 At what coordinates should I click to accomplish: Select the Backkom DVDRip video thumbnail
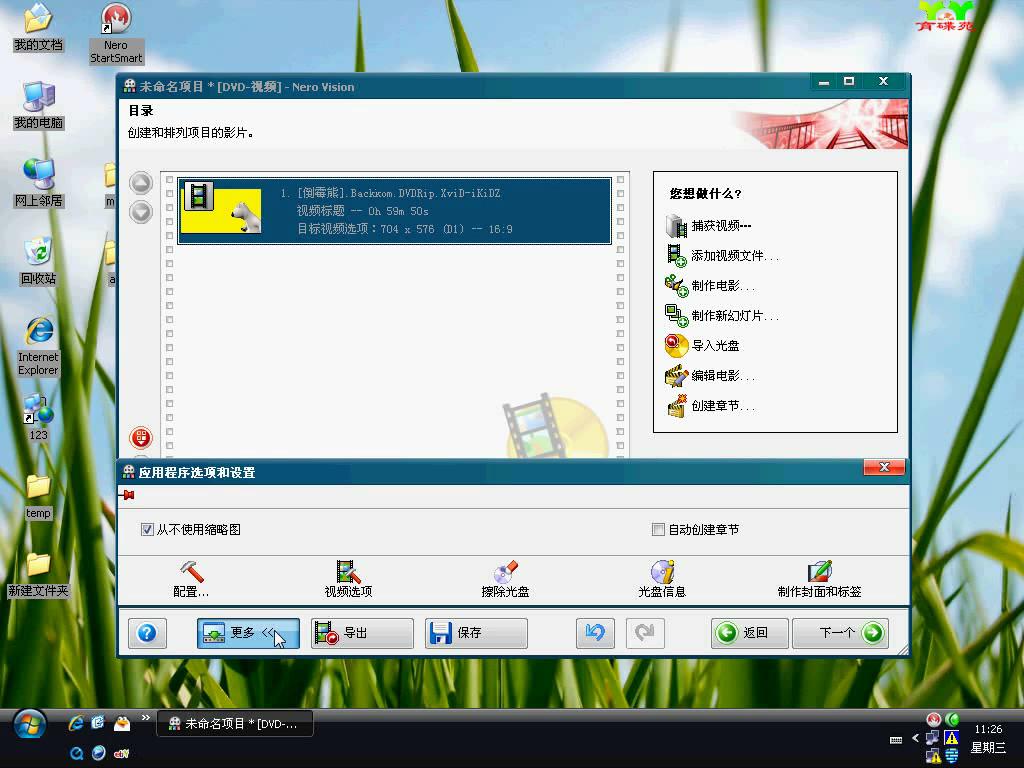222,210
